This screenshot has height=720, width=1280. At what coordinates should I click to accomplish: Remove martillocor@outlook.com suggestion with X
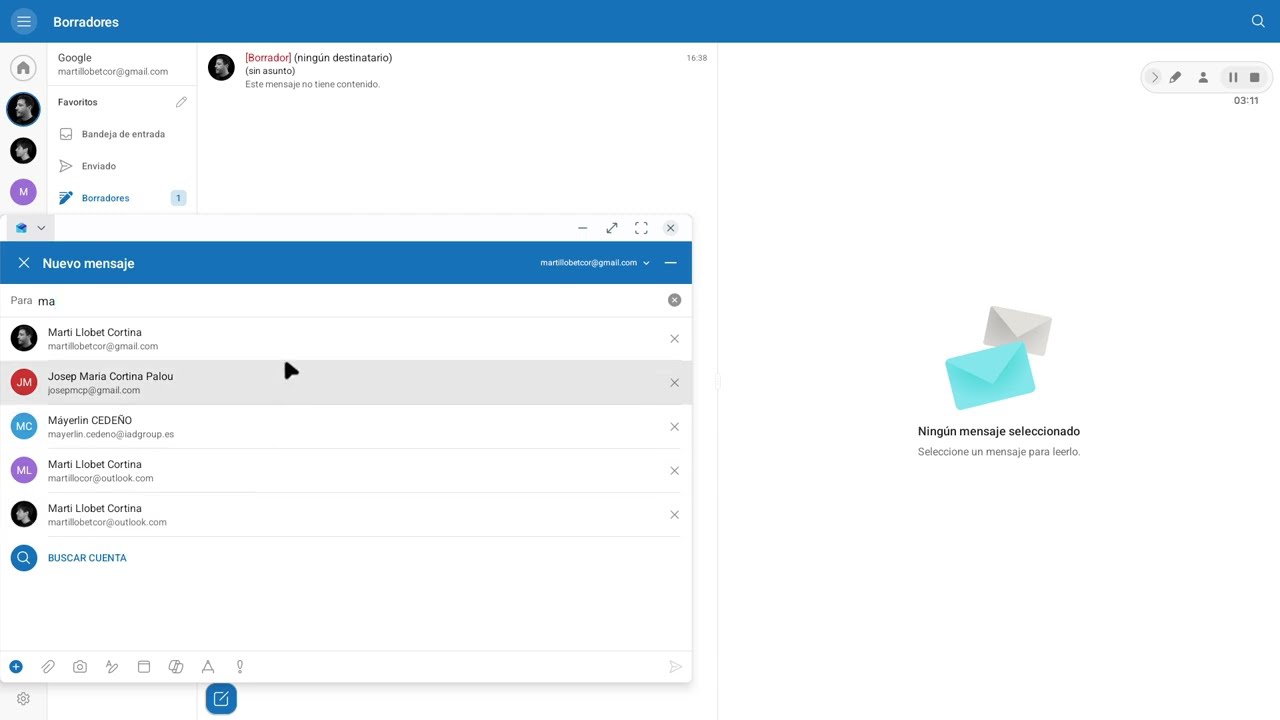[x=674, y=471]
